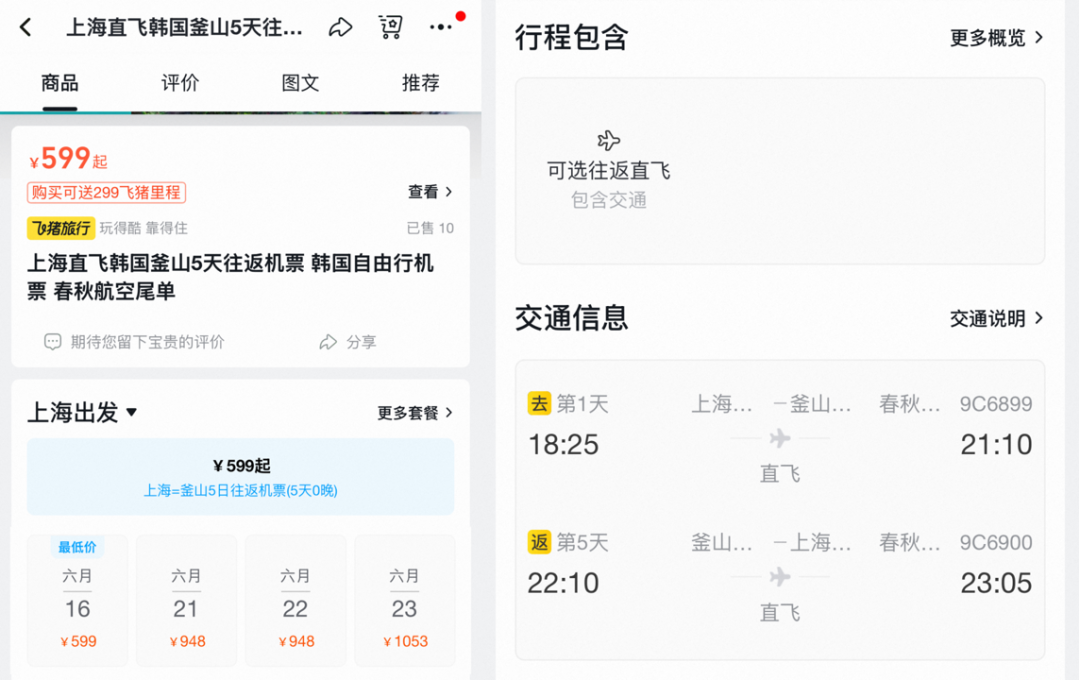Open the shopping cart icon

pyautogui.click(x=391, y=27)
